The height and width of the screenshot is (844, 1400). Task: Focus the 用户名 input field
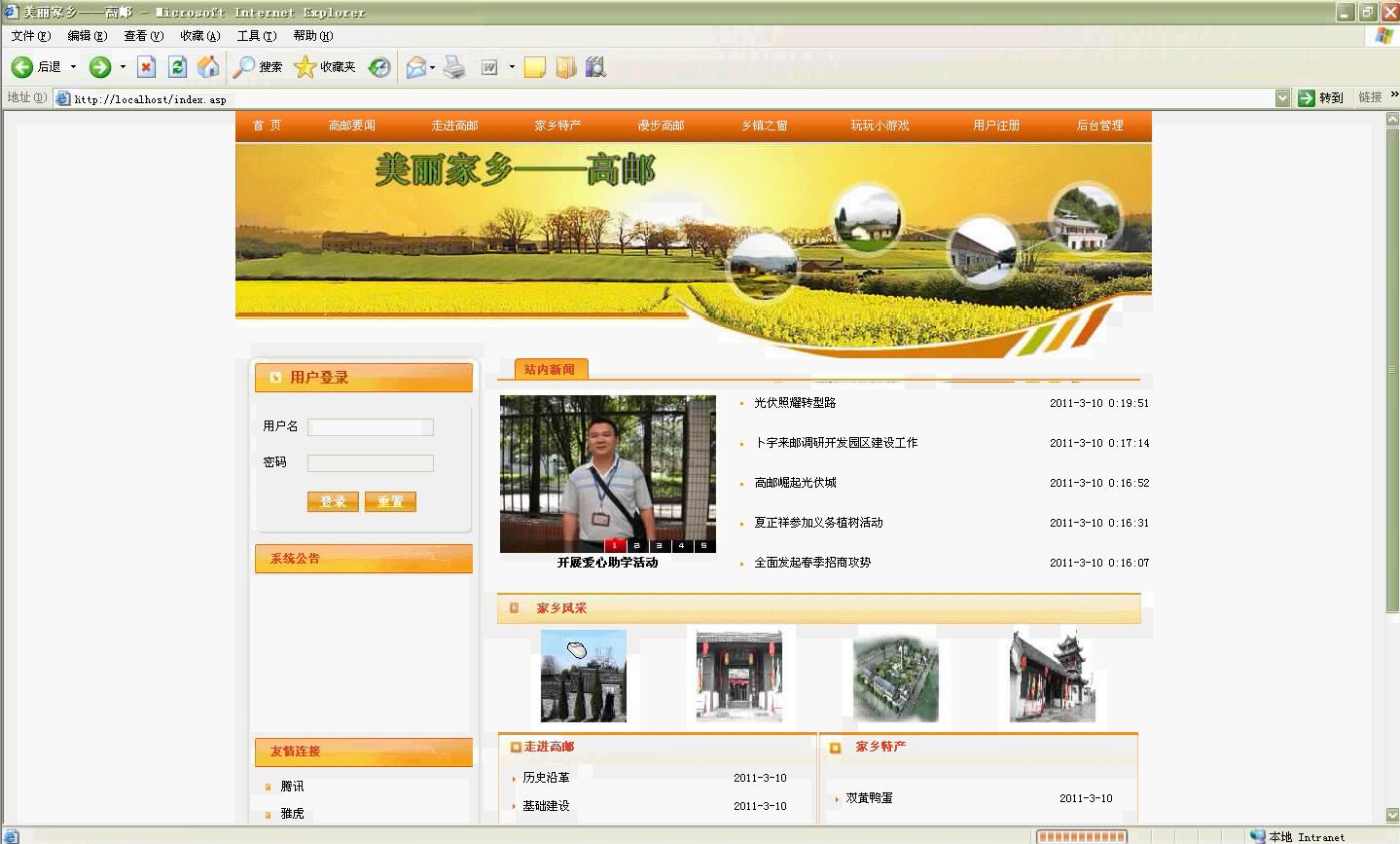click(x=371, y=427)
